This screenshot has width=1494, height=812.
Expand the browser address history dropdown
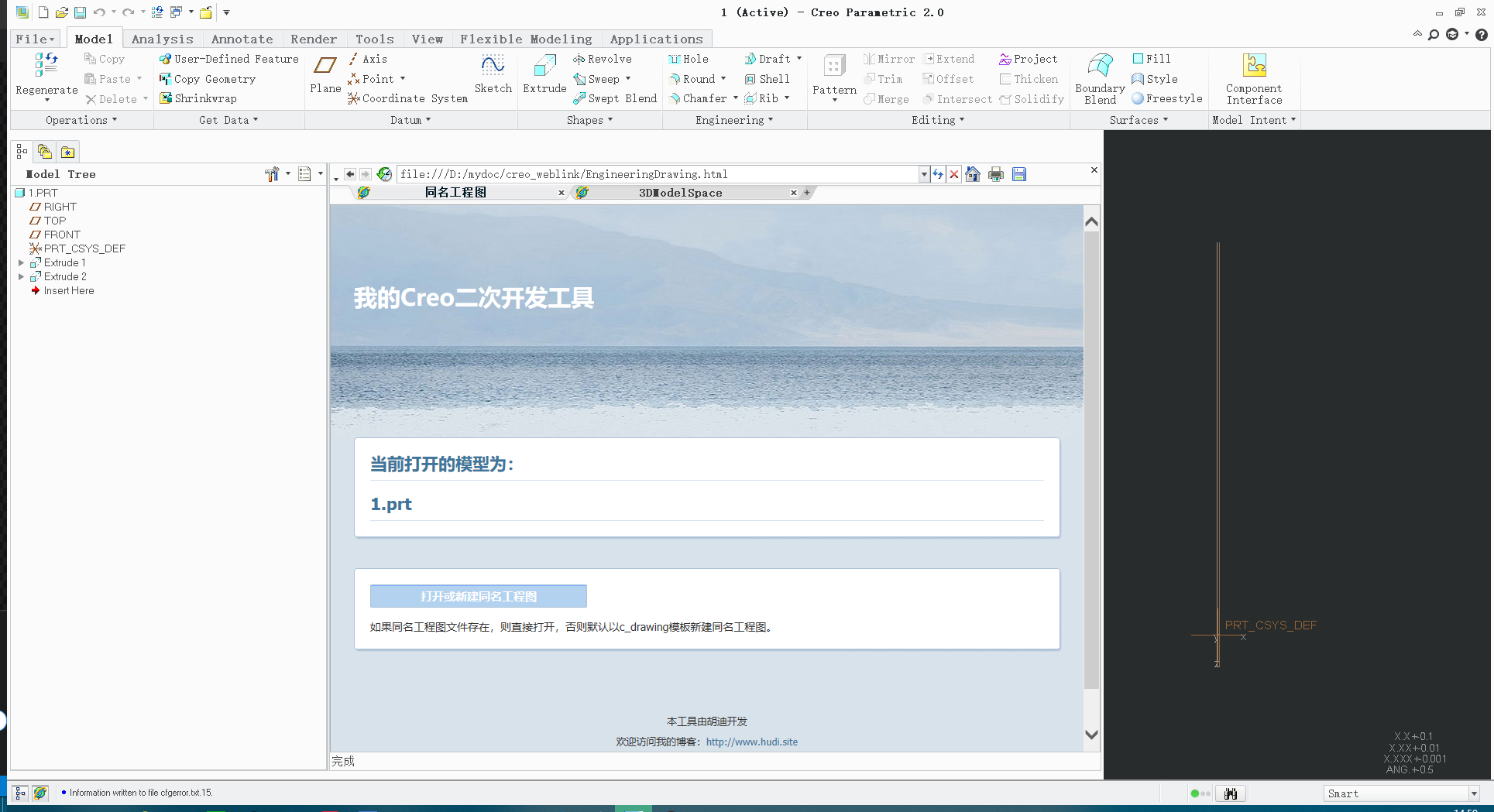tap(924, 174)
